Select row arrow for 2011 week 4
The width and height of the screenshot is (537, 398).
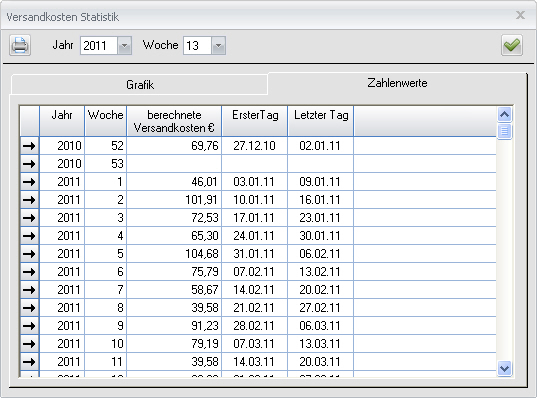(29, 236)
